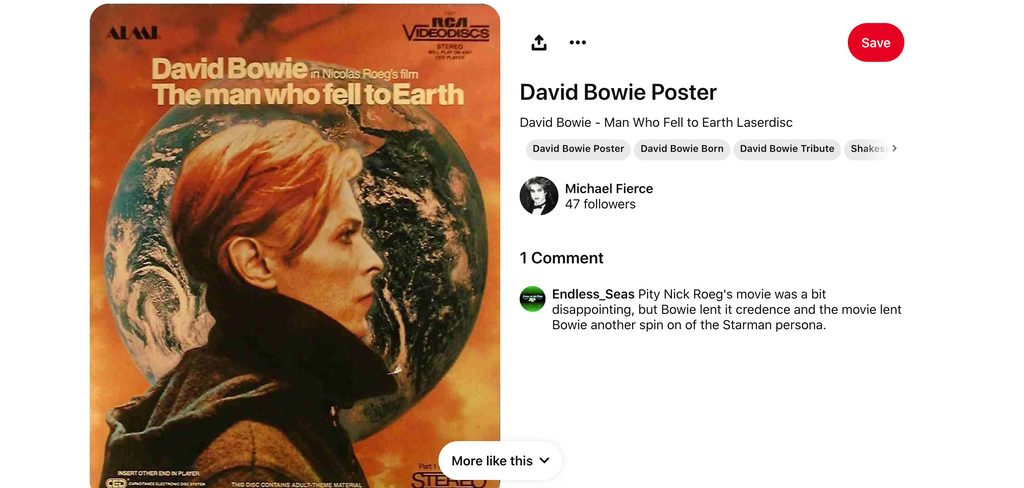The width and height of the screenshot is (1024, 488).
Task: Select the David Bowie Born tag
Action: point(682,149)
